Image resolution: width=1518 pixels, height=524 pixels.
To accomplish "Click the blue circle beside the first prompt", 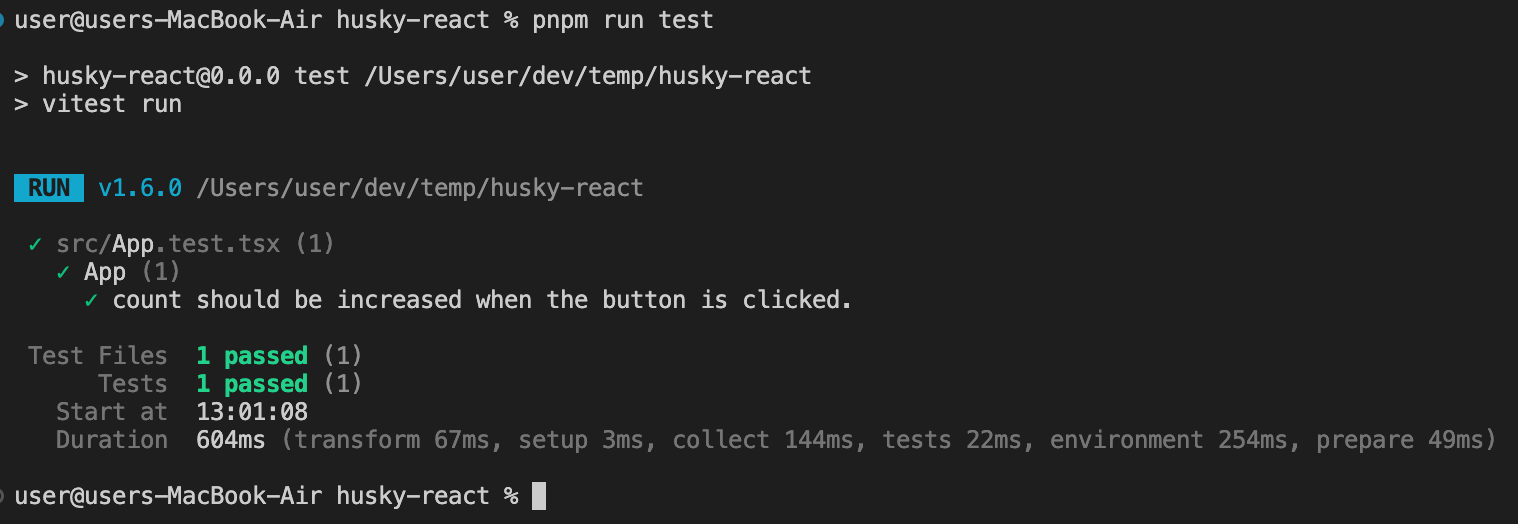I will pyautogui.click(x=2, y=20).
